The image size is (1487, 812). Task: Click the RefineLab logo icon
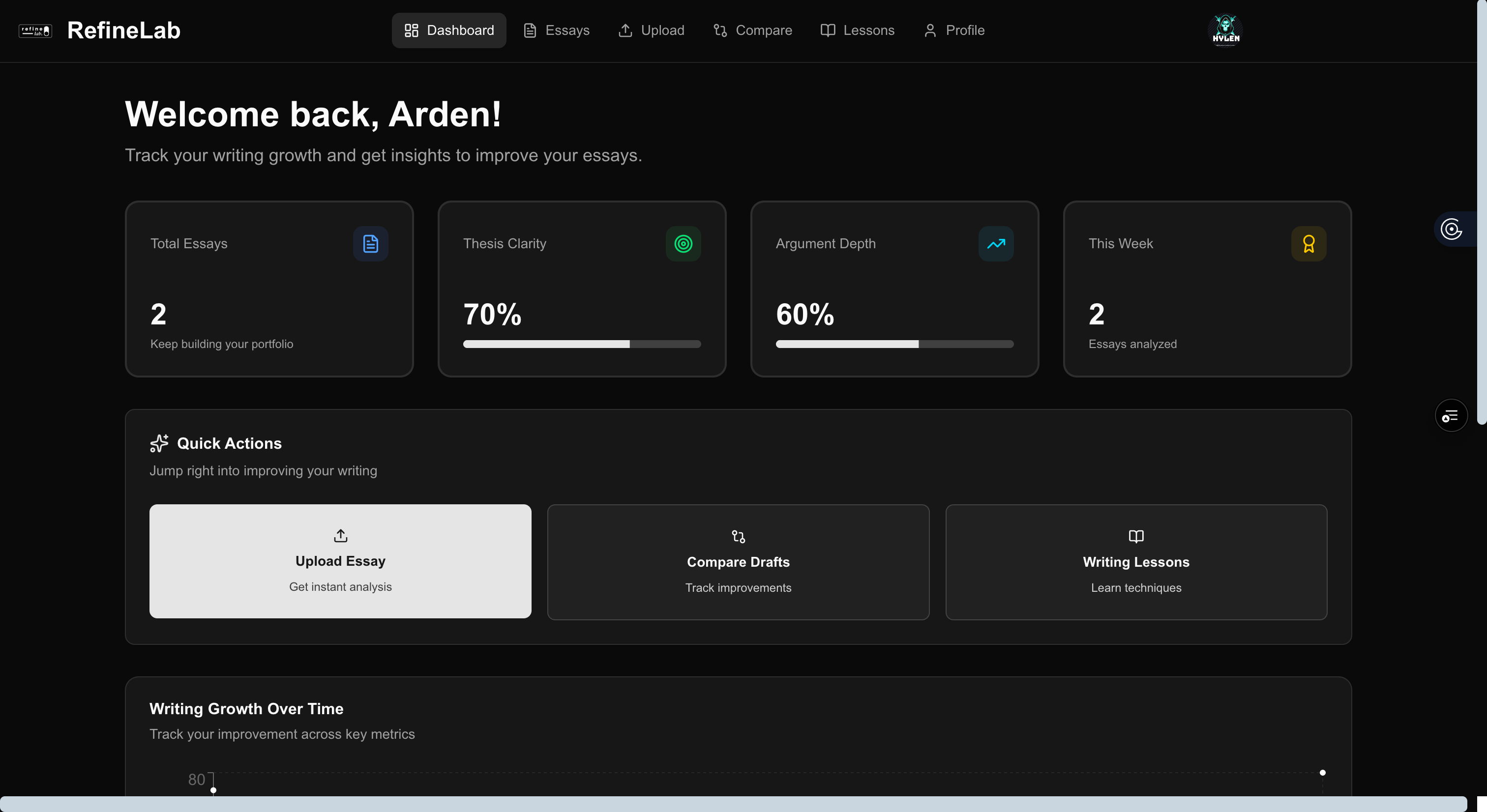(x=35, y=30)
